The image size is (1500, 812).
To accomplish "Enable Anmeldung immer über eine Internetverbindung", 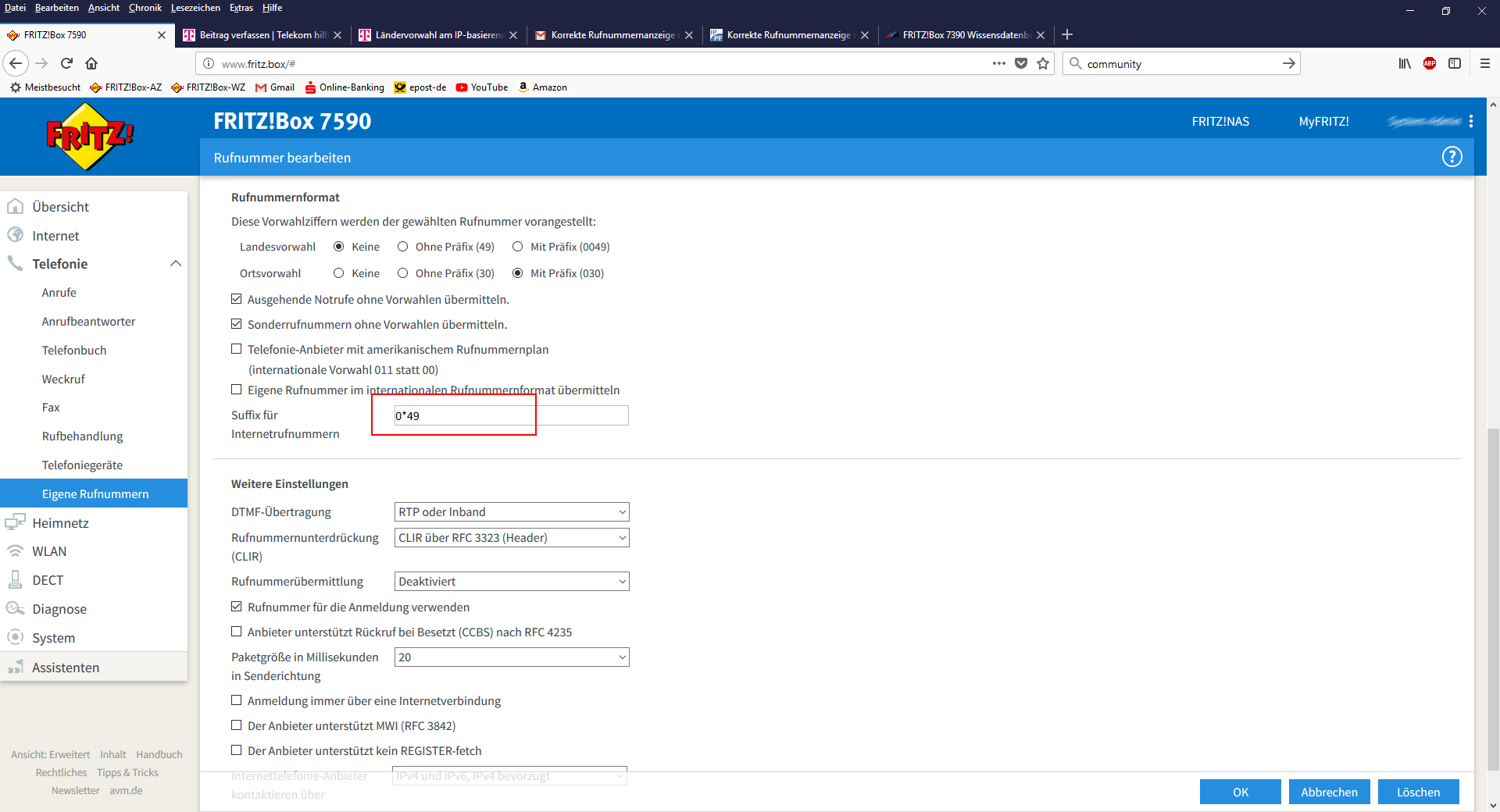I will tap(237, 700).
